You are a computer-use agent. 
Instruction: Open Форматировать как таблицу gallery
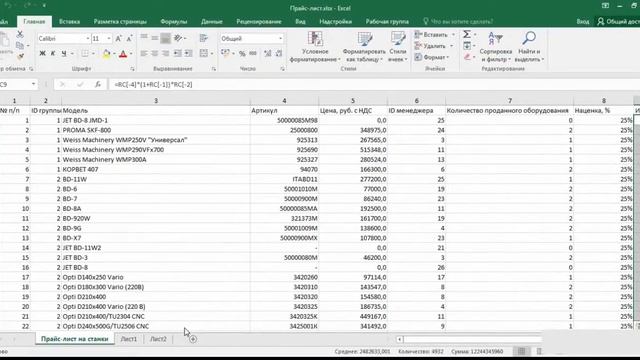click(x=364, y=47)
